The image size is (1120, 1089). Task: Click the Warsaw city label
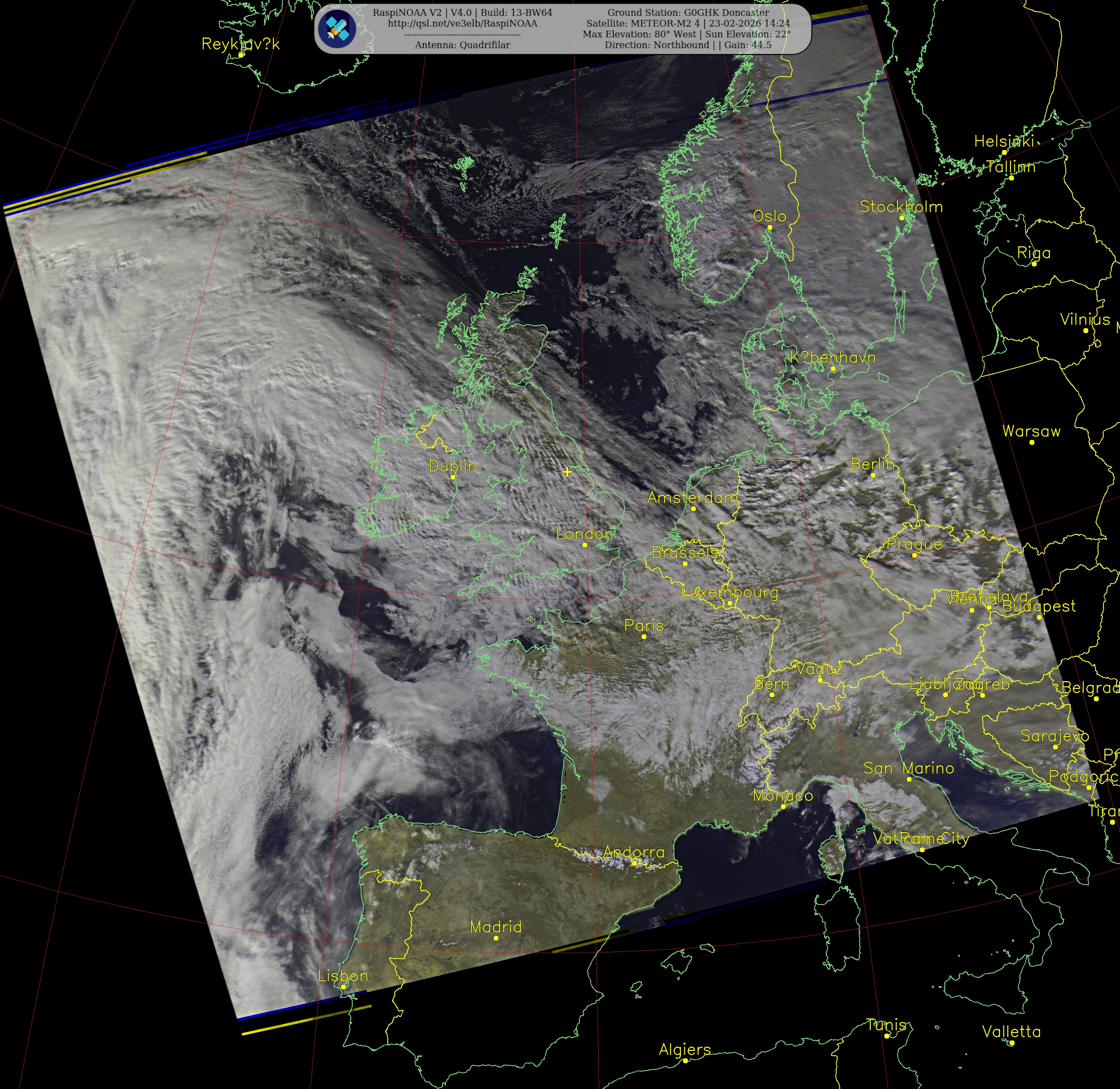pyautogui.click(x=1031, y=431)
